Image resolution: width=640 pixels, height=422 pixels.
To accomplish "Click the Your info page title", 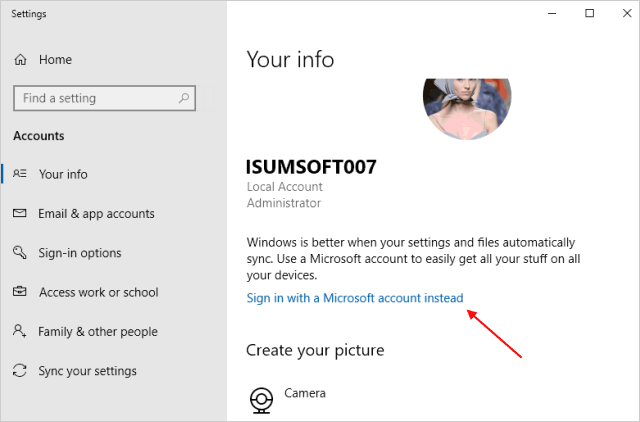I will 290,60.
